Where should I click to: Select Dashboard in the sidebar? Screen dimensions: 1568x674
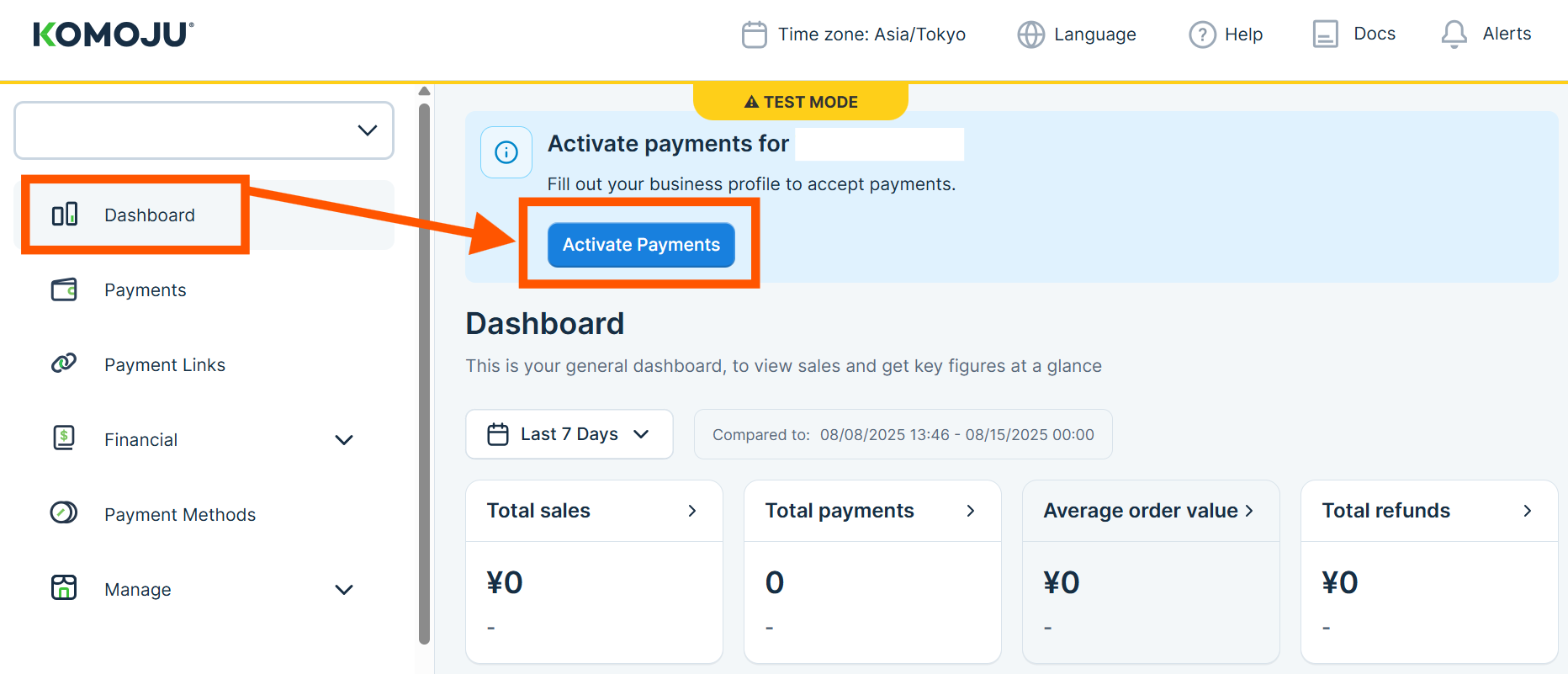149,215
